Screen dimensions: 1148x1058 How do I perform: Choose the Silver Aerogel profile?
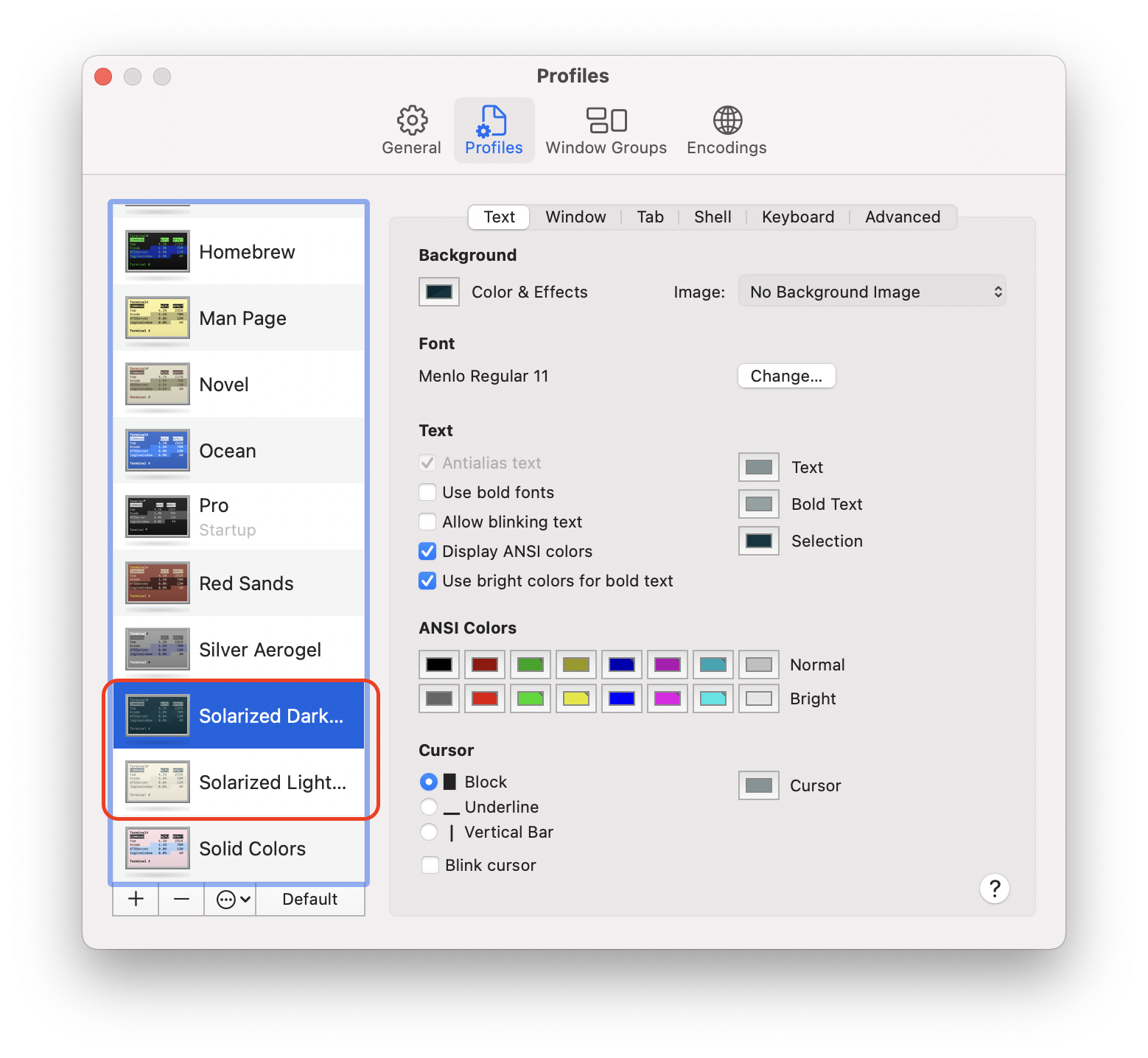[x=239, y=649]
